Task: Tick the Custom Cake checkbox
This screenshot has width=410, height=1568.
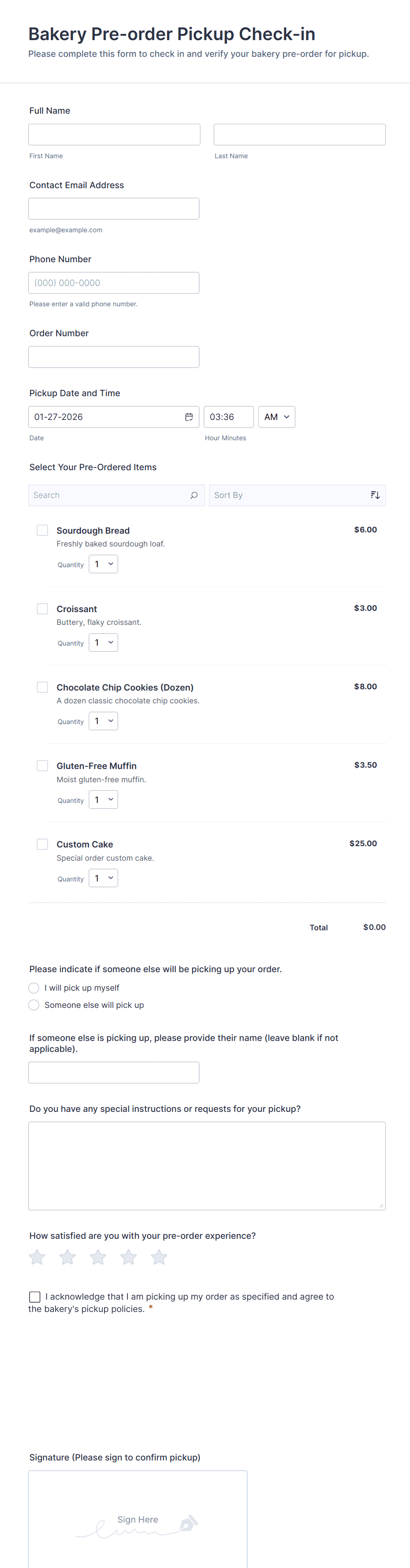Action: 43,844
